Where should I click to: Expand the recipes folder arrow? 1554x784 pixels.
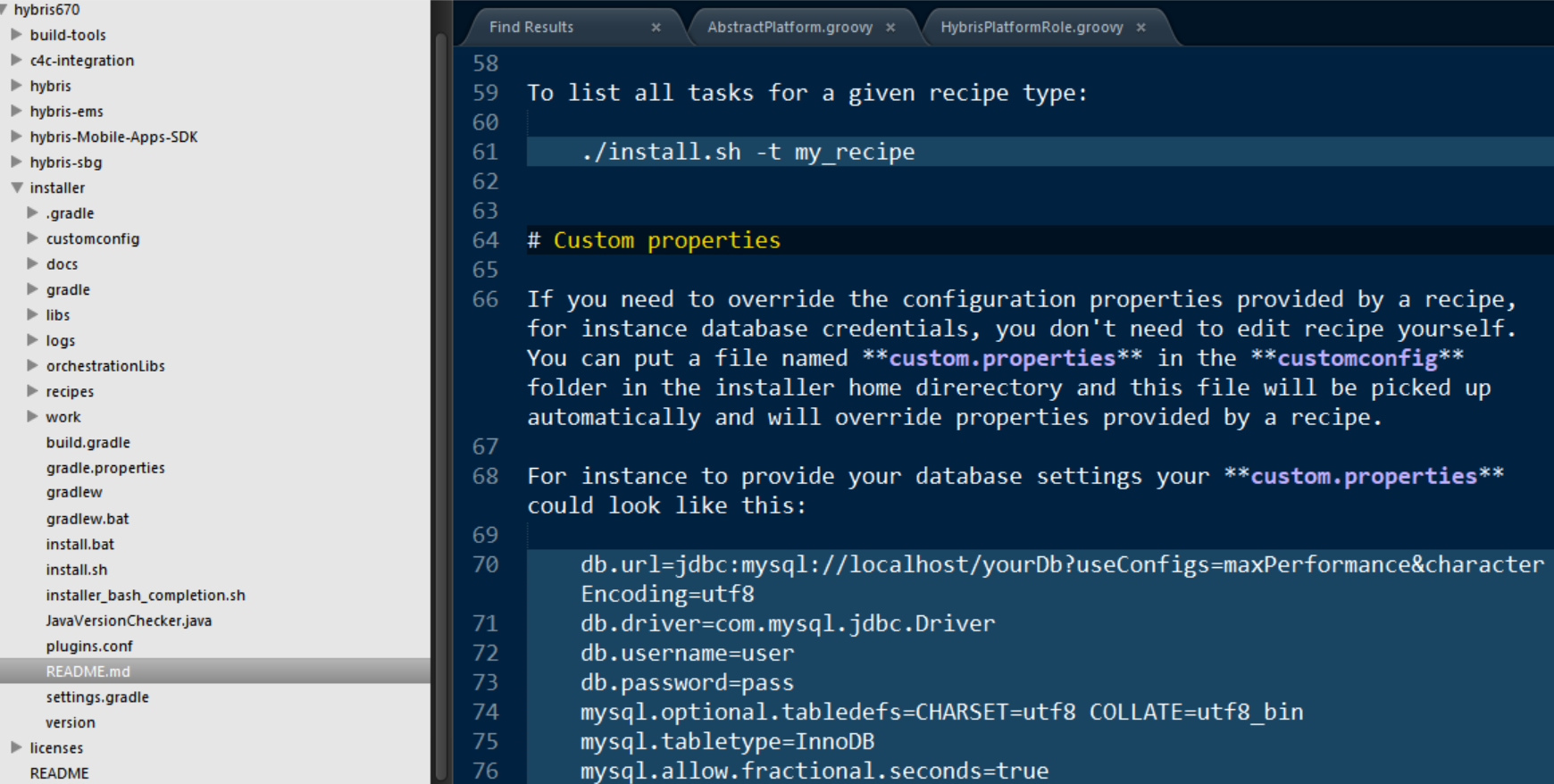click(x=32, y=391)
